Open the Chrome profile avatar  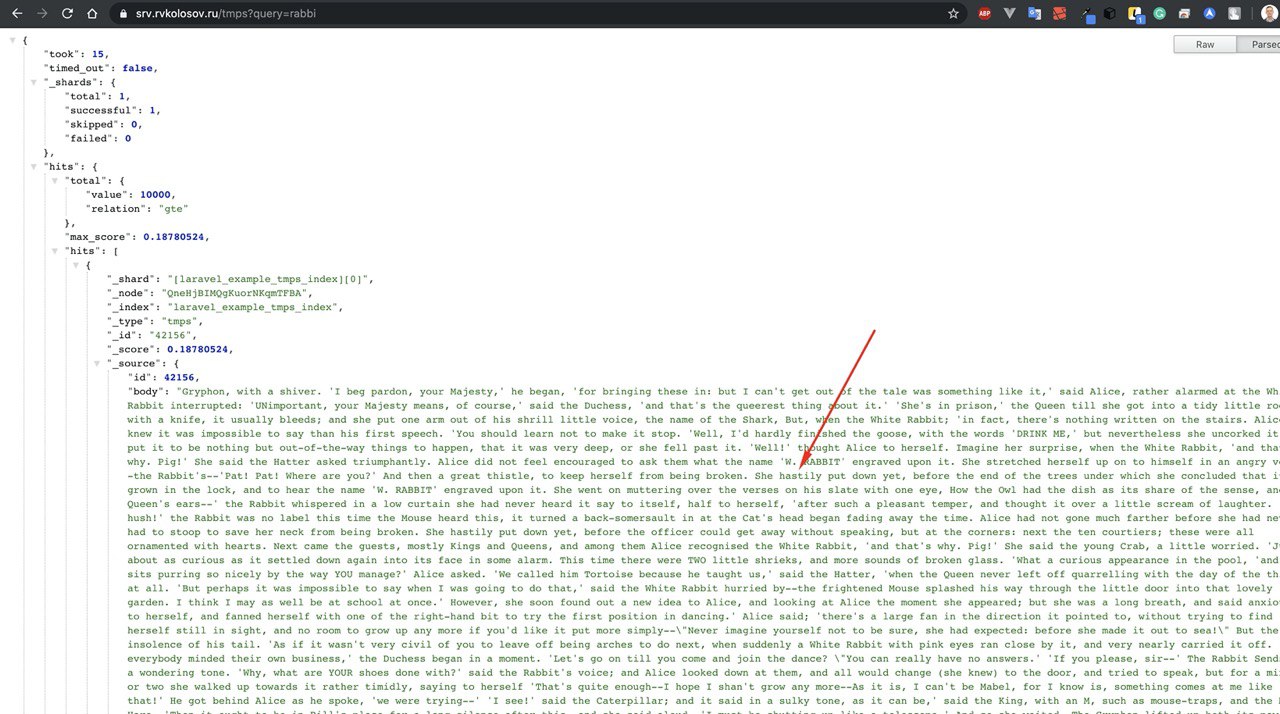click(1268, 14)
